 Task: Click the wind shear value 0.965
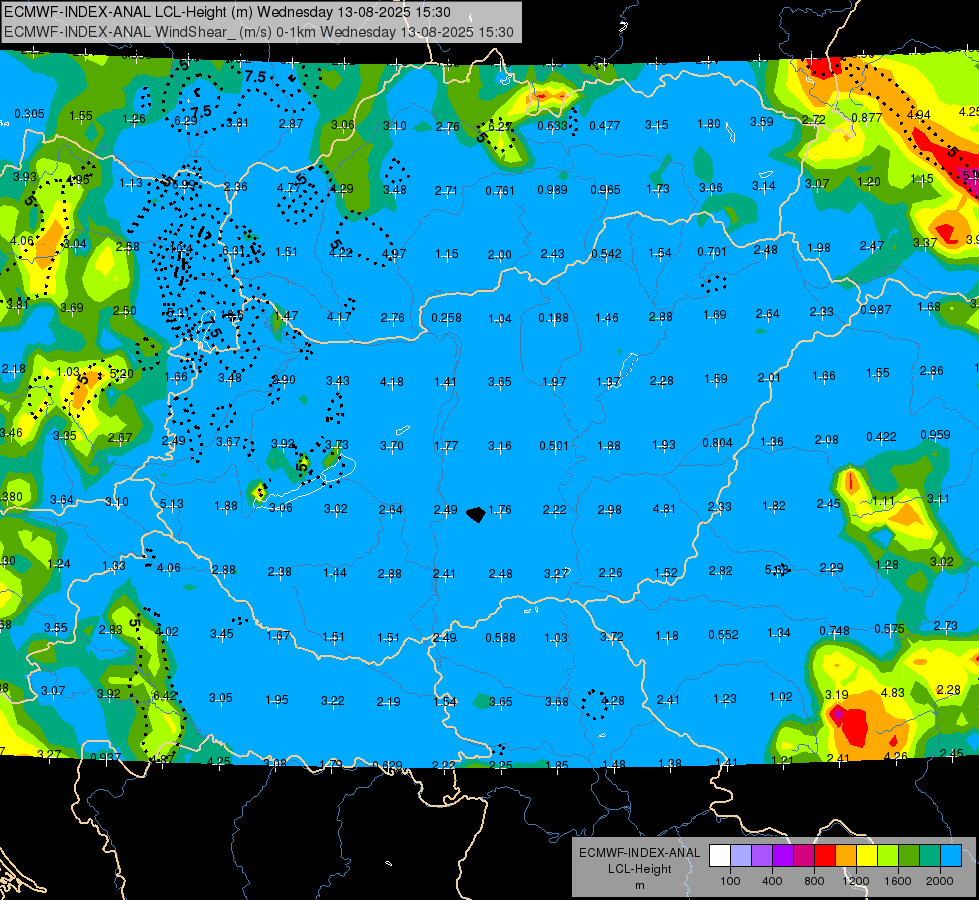(606, 189)
